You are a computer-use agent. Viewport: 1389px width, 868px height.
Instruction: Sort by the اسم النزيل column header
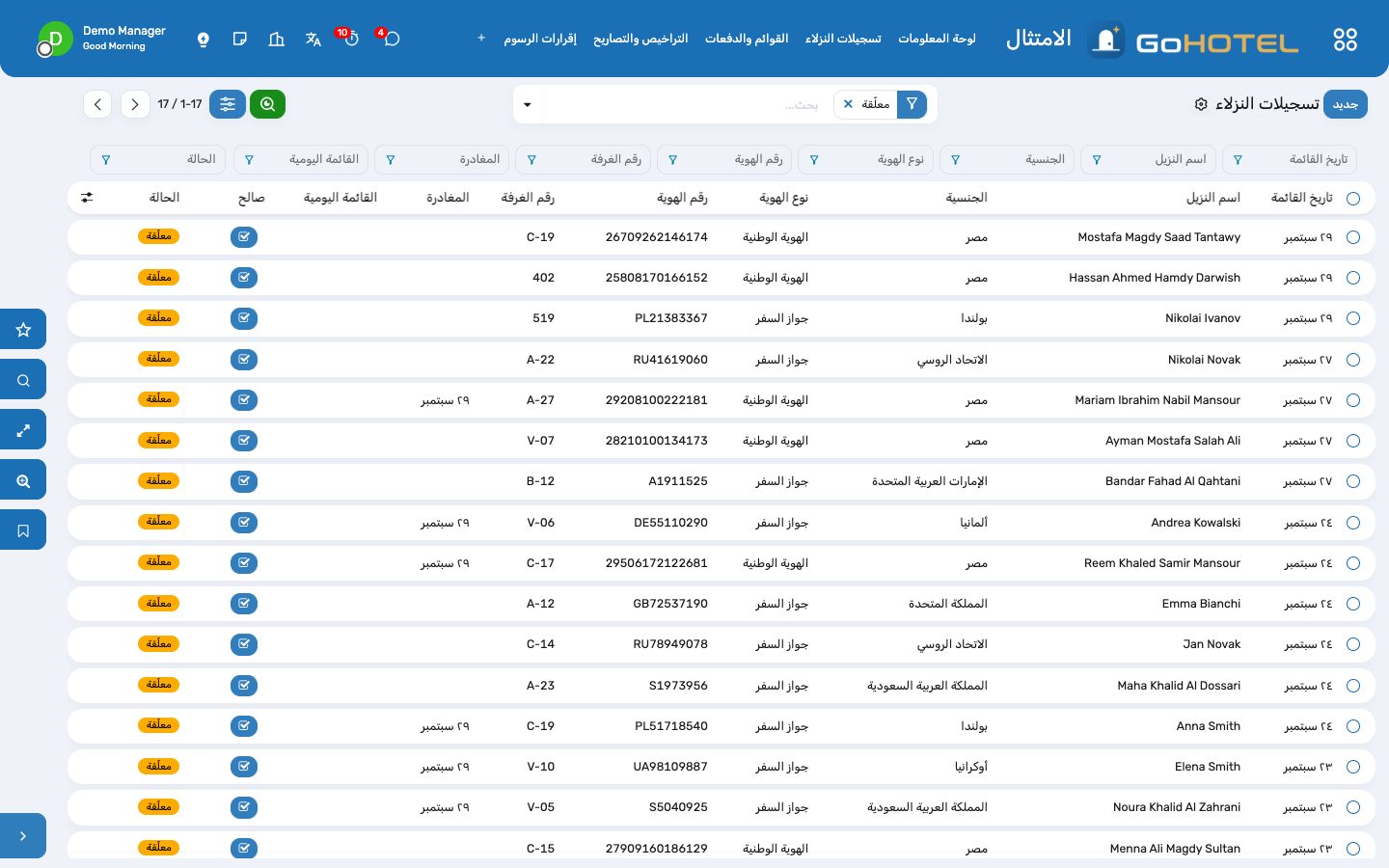(1213, 198)
